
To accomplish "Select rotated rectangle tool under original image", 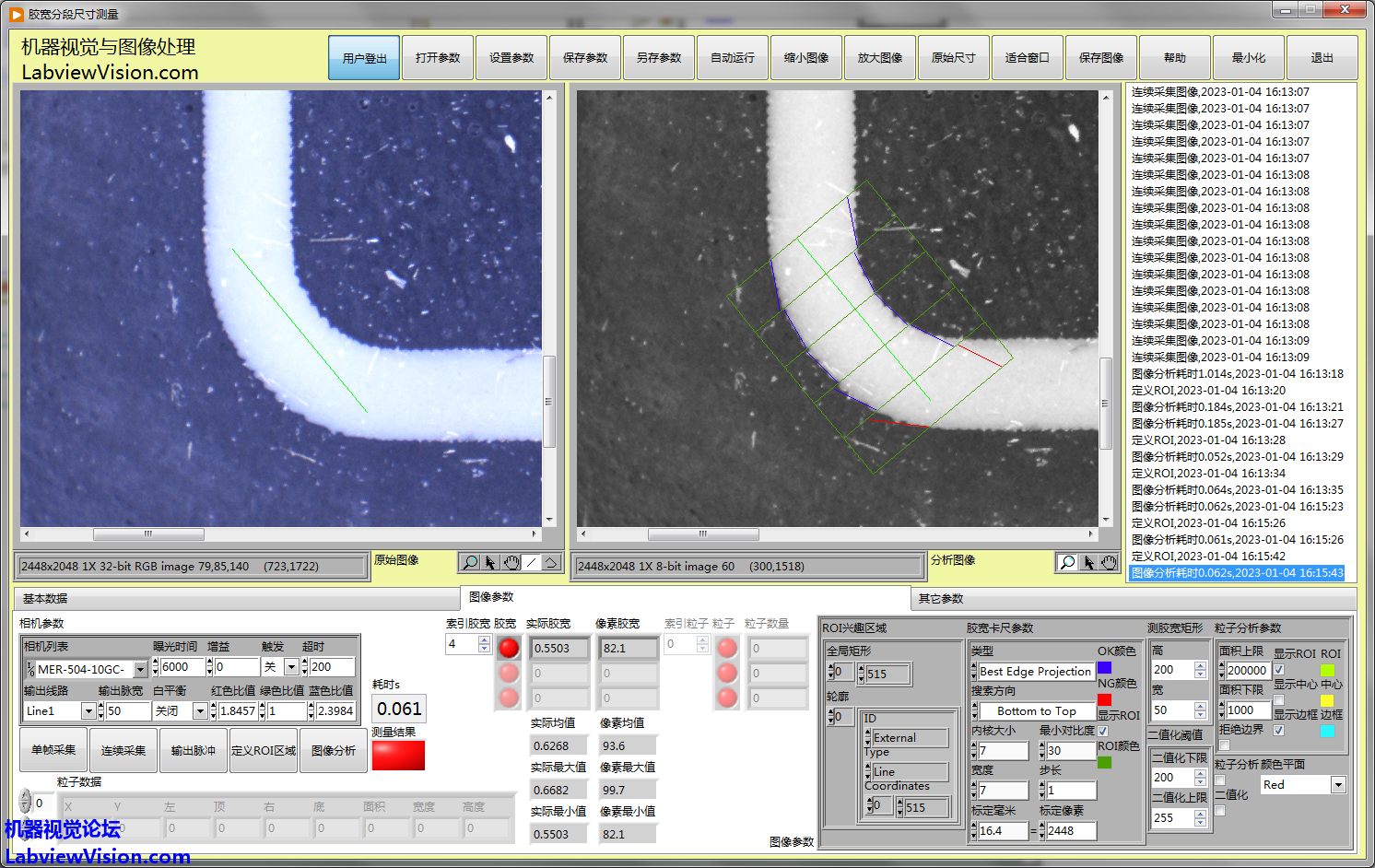I will pos(551,562).
